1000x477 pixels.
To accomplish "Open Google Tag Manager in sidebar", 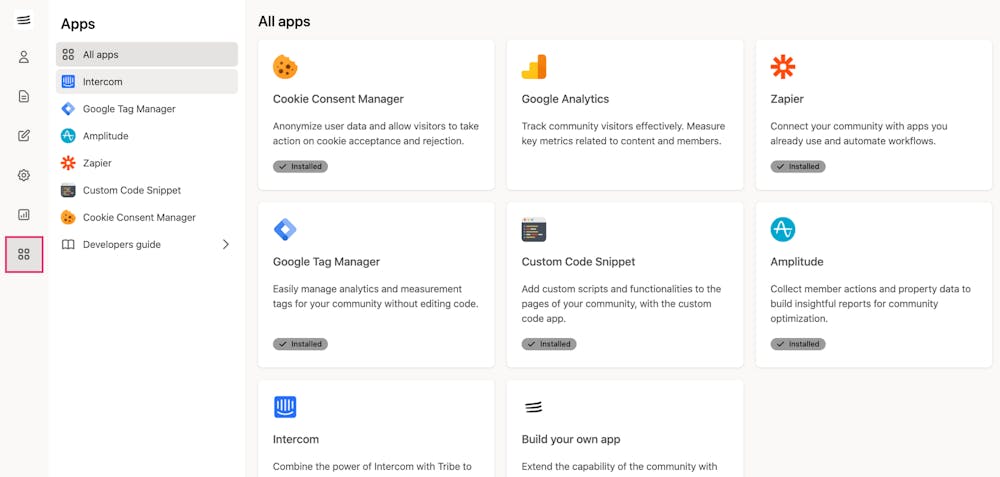I will coord(129,109).
